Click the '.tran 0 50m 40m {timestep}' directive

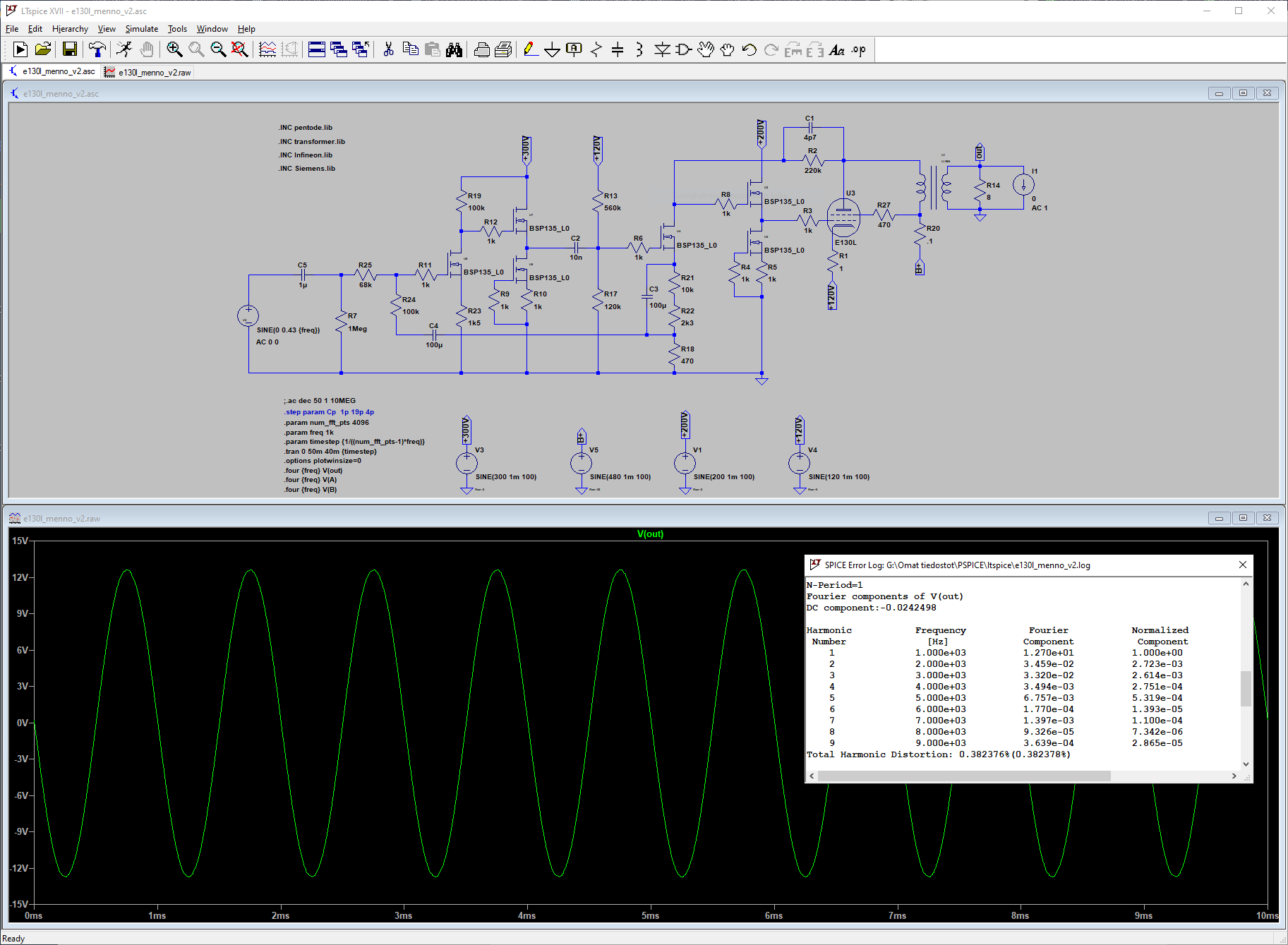click(330, 452)
